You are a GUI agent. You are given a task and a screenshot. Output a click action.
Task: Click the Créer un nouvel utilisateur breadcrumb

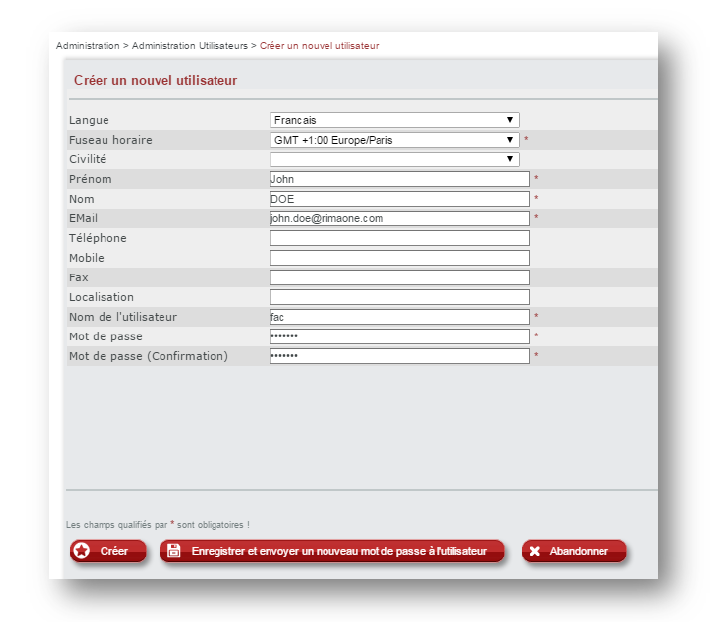click(x=319, y=46)
